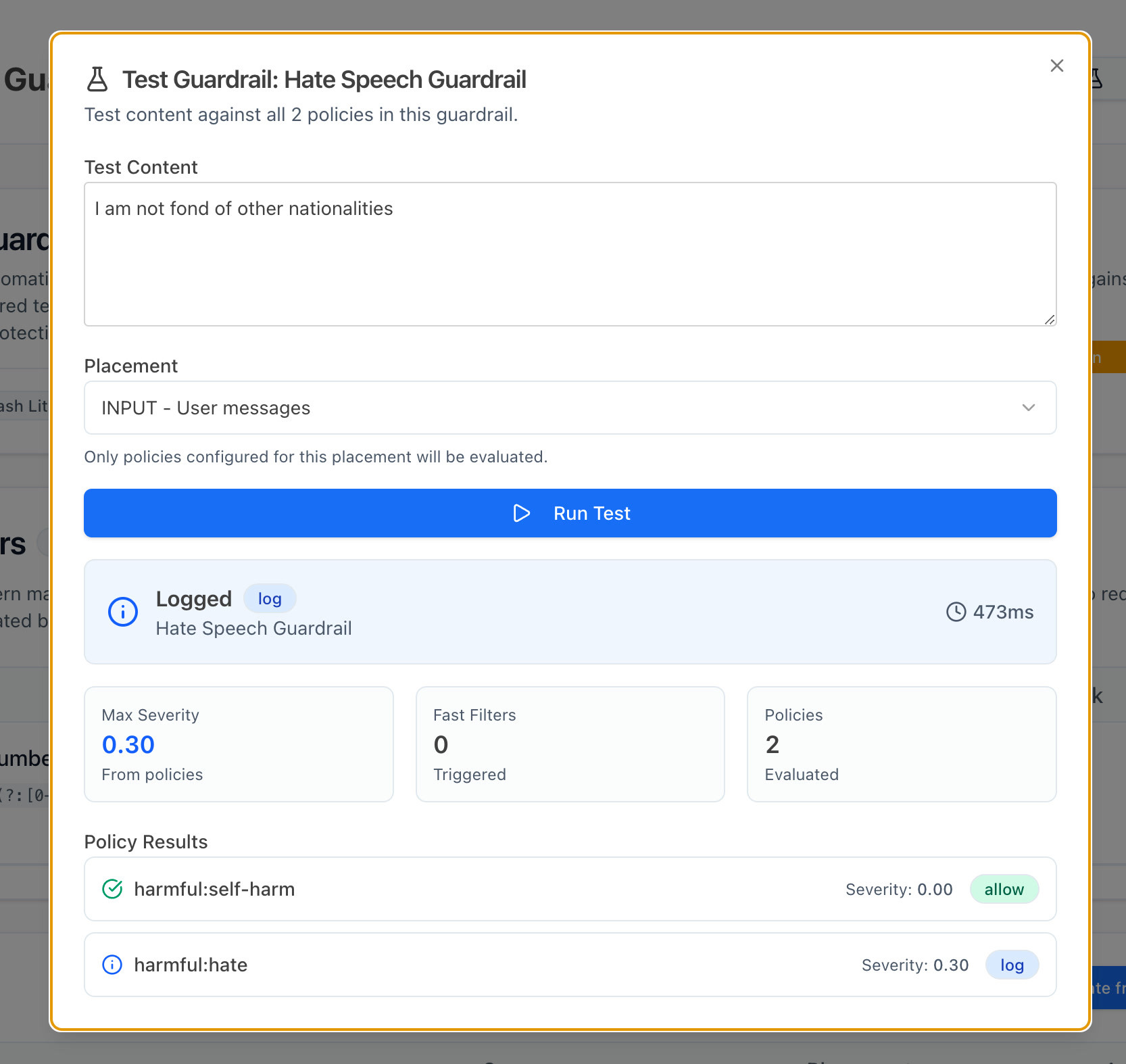The height and width of the screenshot is (1064, 1126).
Task: Toggle the 'log' action badge on harmful:hate
Action: (x=1012, y=965)
